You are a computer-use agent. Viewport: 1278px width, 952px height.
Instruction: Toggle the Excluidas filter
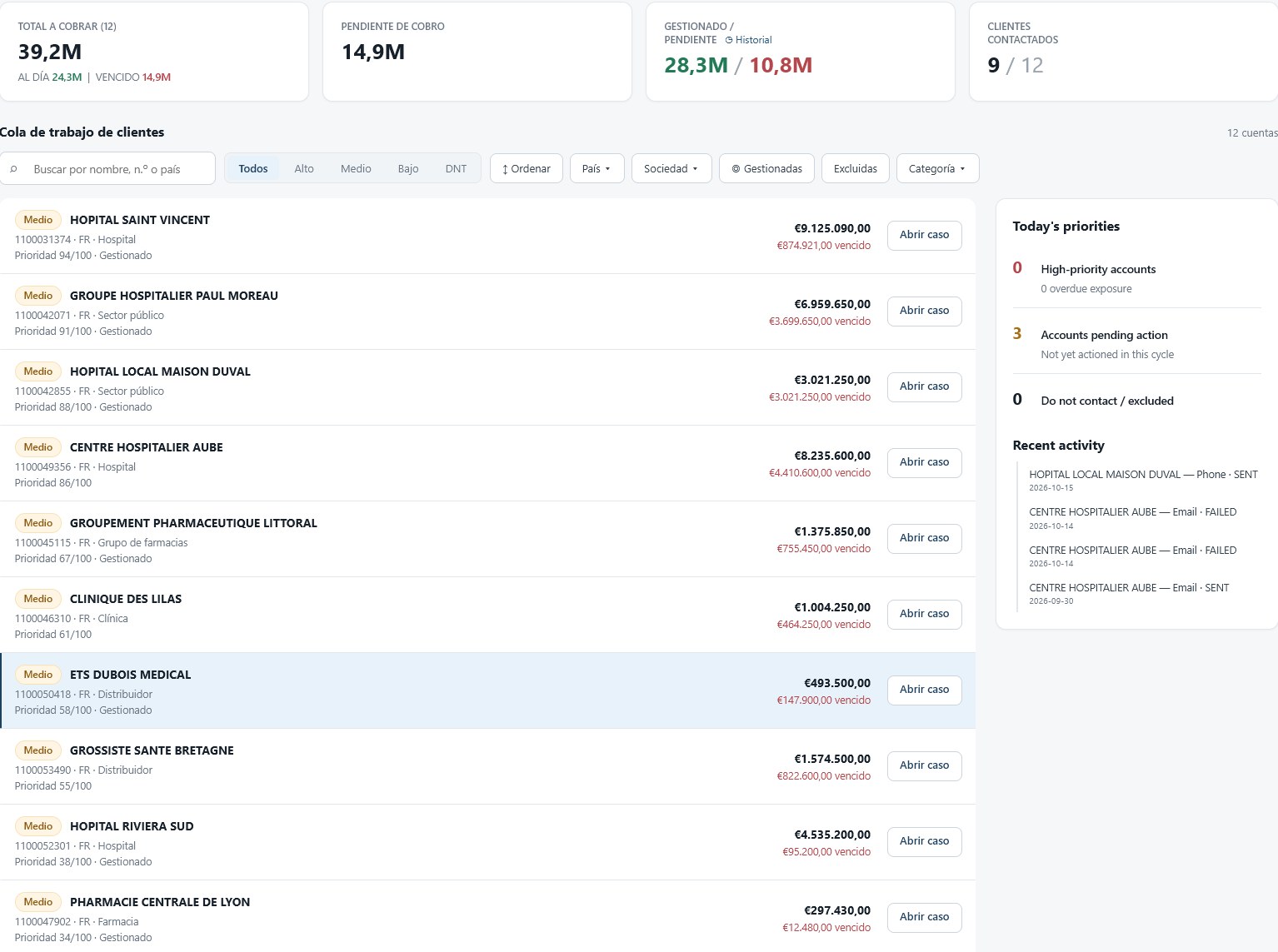856,168
